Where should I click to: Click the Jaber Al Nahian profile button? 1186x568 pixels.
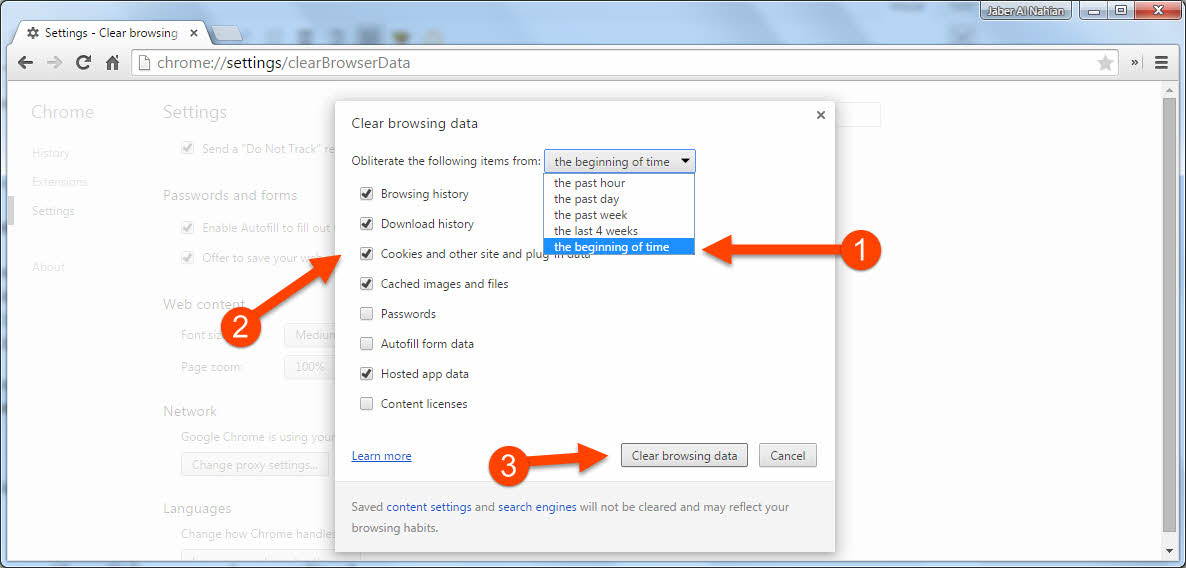1027,11
